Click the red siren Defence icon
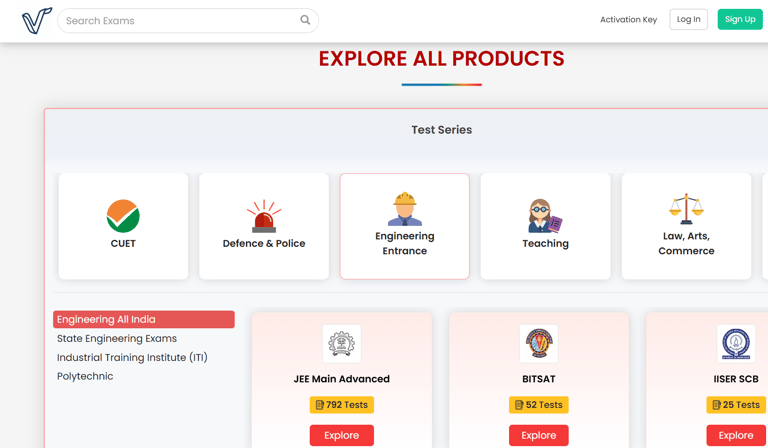The image size is (768, 448). pyautogui.click(x=264, y=216)
